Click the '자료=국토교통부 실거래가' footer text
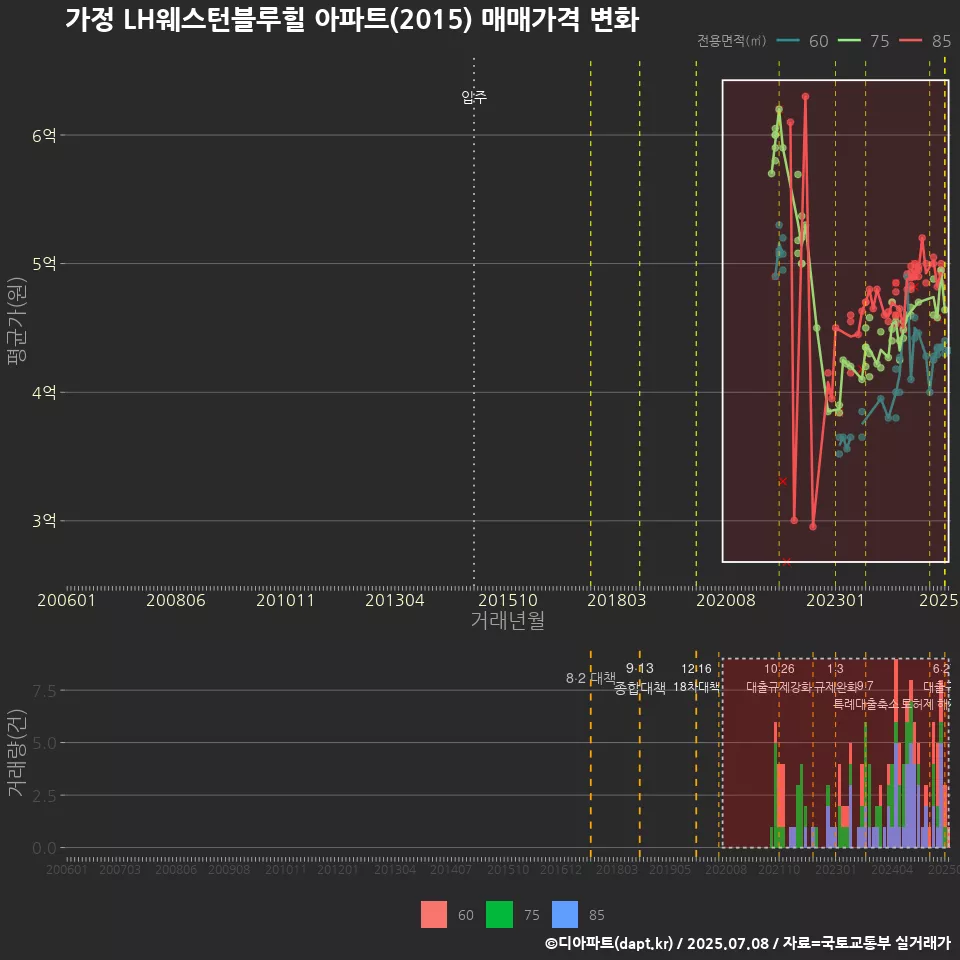The height and width of the screenshot is (960, 960). pyautogui.click(x=866, y=943)
